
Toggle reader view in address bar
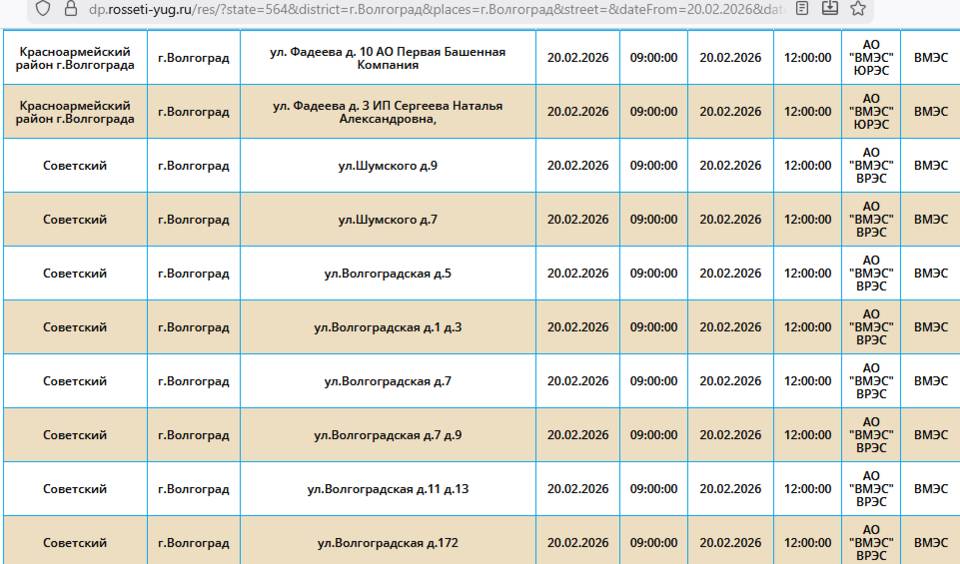coord(803,9)
